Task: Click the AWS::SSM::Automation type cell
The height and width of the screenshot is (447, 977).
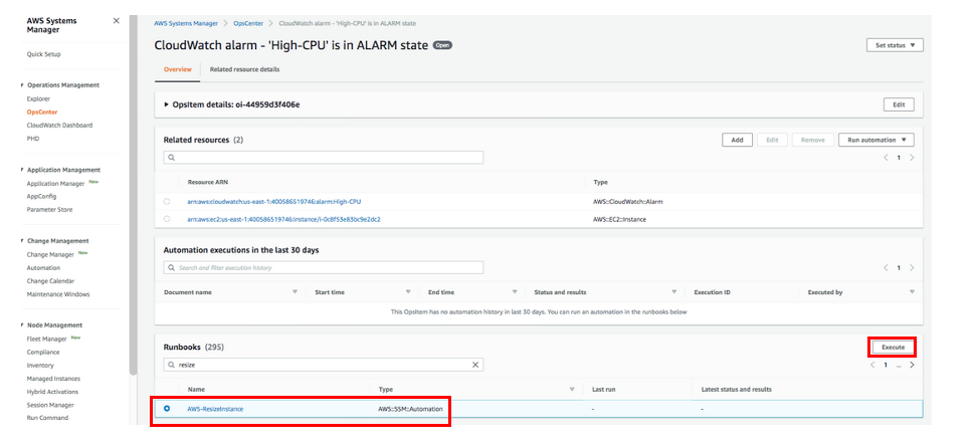Action: 410,409
